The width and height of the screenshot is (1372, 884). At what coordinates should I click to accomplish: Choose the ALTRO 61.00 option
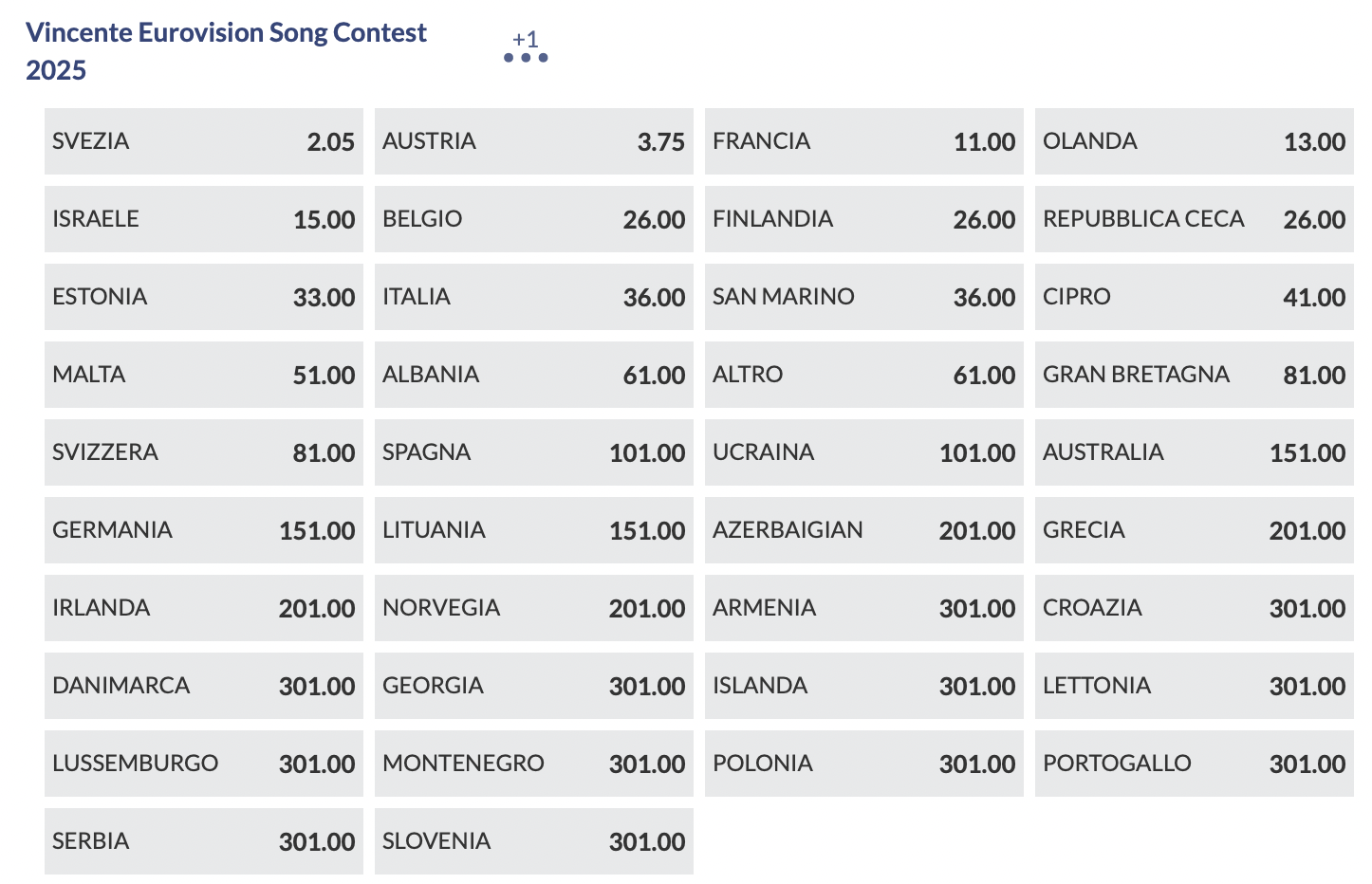tap(863, 375)
